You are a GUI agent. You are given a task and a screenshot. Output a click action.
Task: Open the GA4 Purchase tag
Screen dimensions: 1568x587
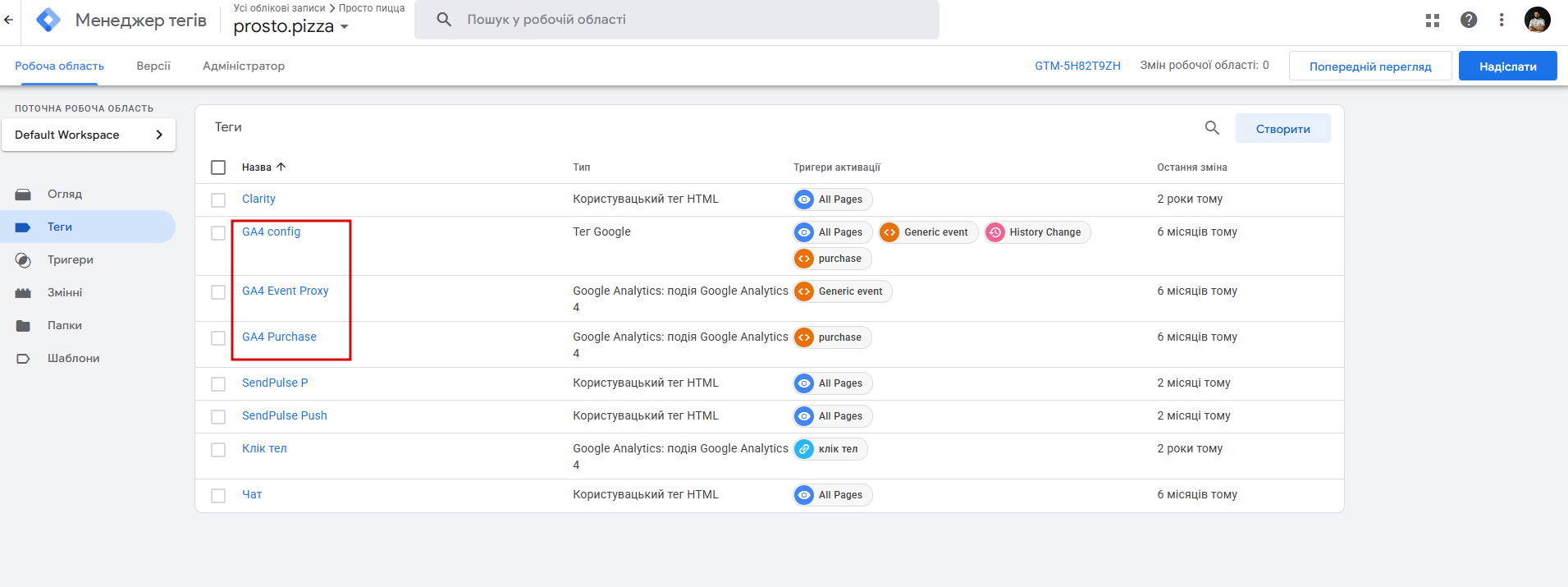[279, 337]
